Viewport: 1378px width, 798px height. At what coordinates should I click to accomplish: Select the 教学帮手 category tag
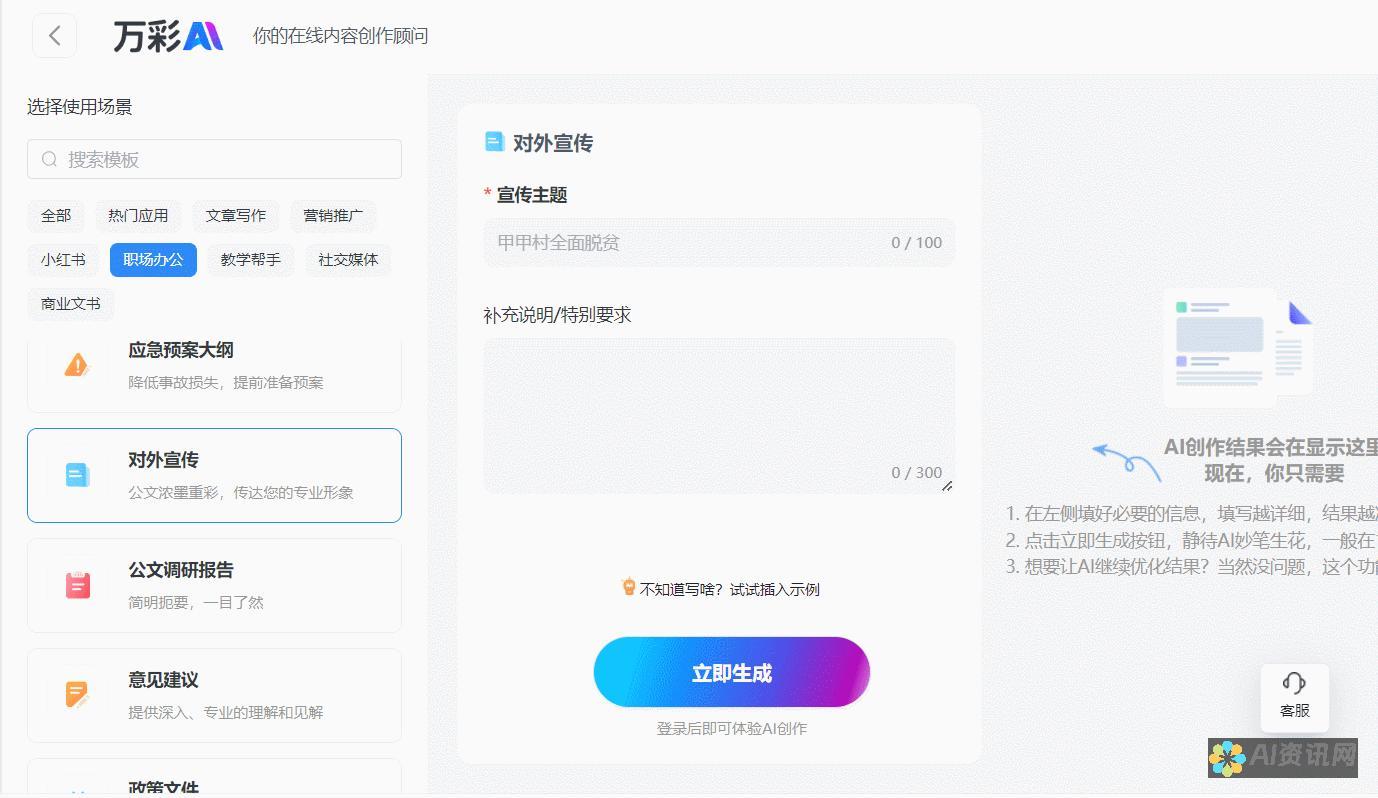(251, 259)
